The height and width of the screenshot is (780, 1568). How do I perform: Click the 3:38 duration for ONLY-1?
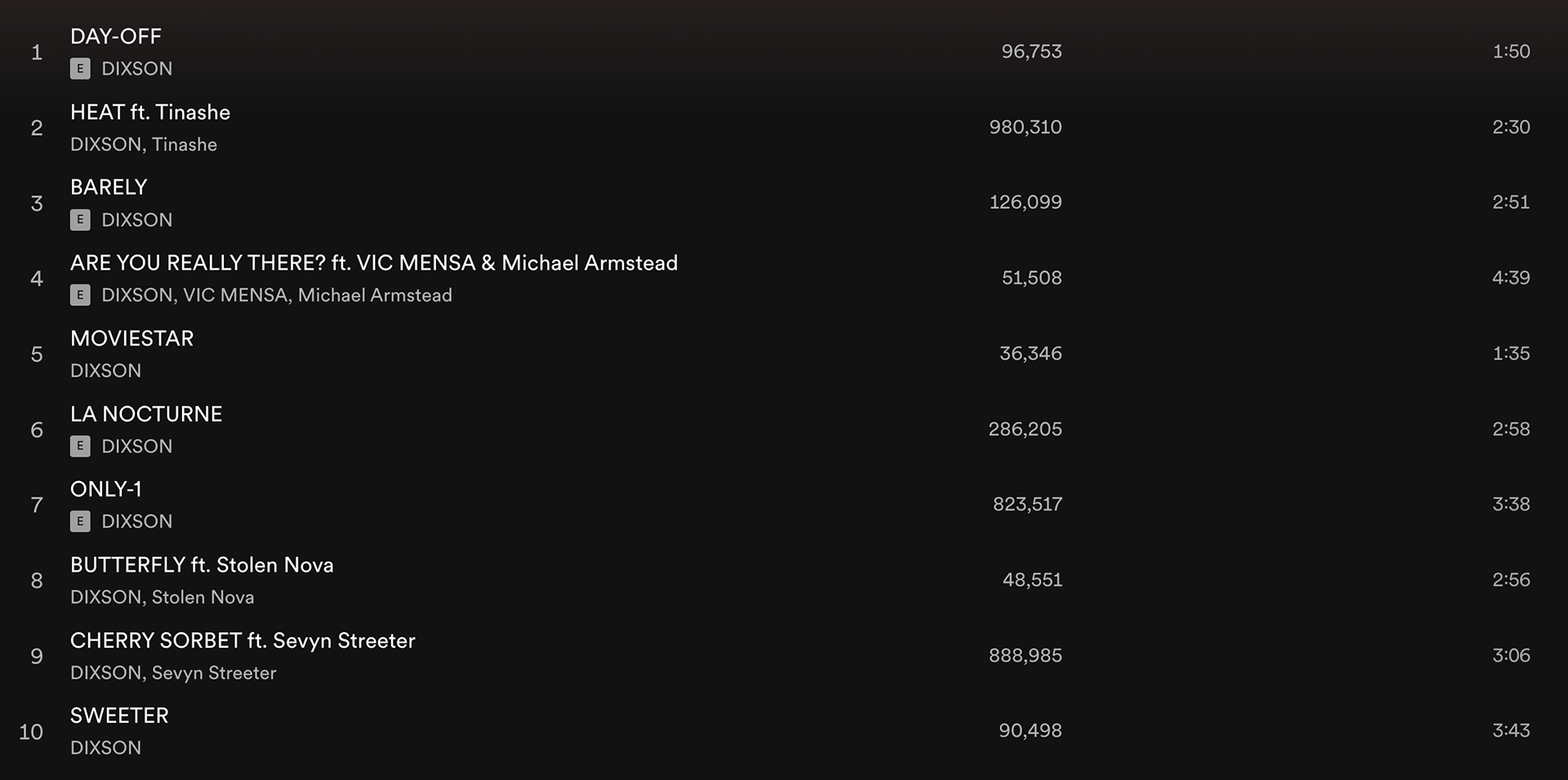tap(1511, 504)
